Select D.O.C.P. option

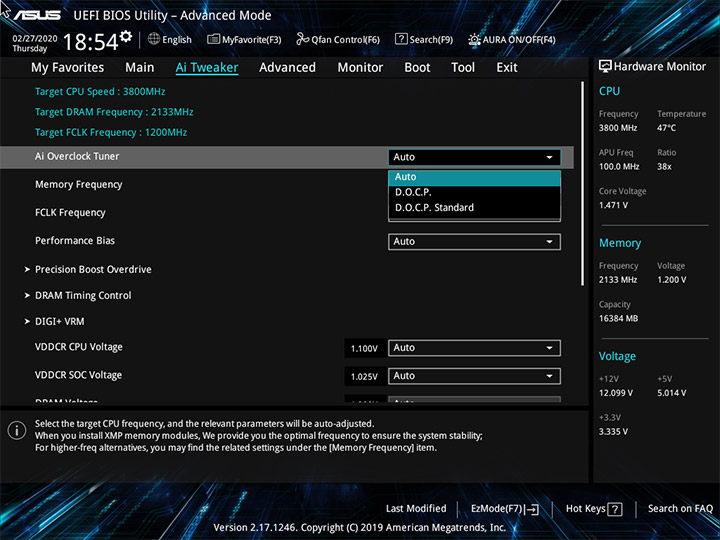click(x=474, y=192)
